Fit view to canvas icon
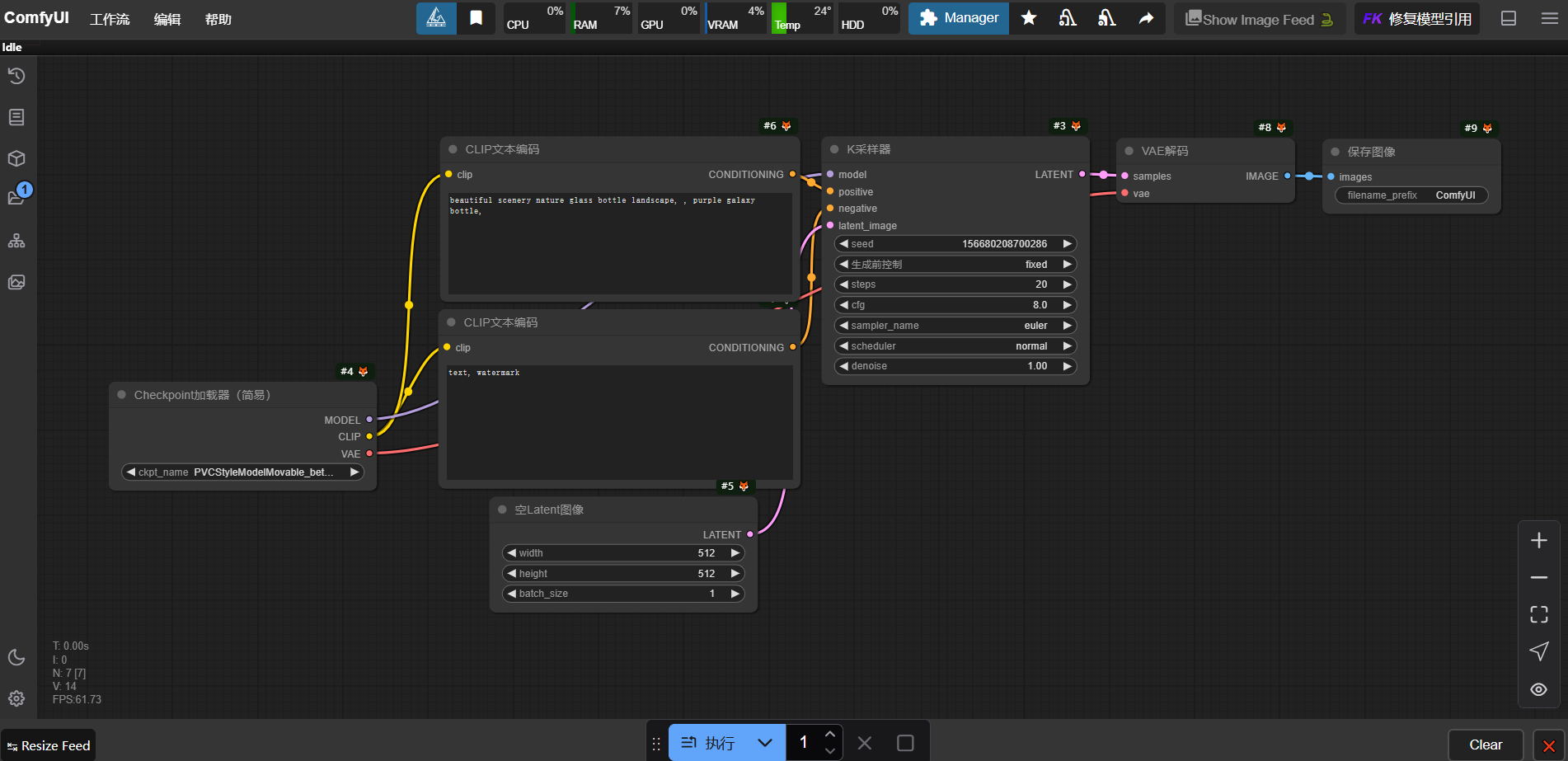Viewport: 1568px width, 761px height. pyautogui.click(x=1539, y=614)
